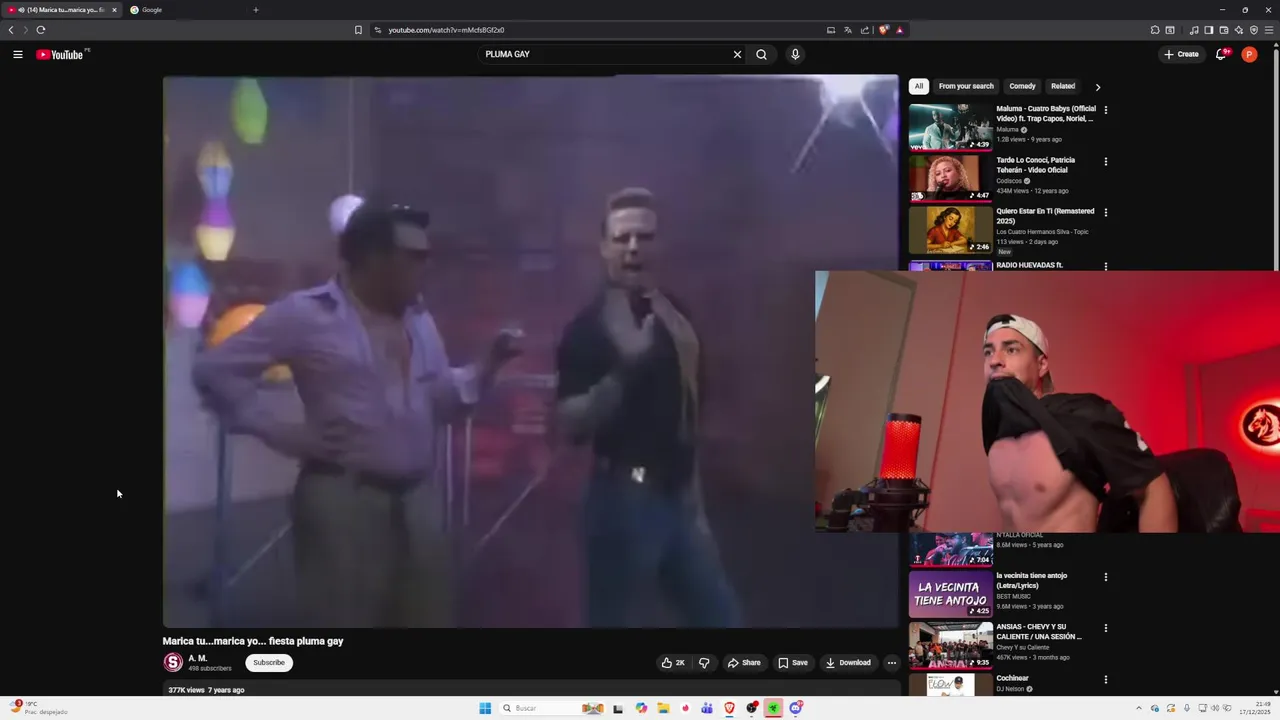
Task: Open more actions ellipsis under the video
Action: [892, 663]
